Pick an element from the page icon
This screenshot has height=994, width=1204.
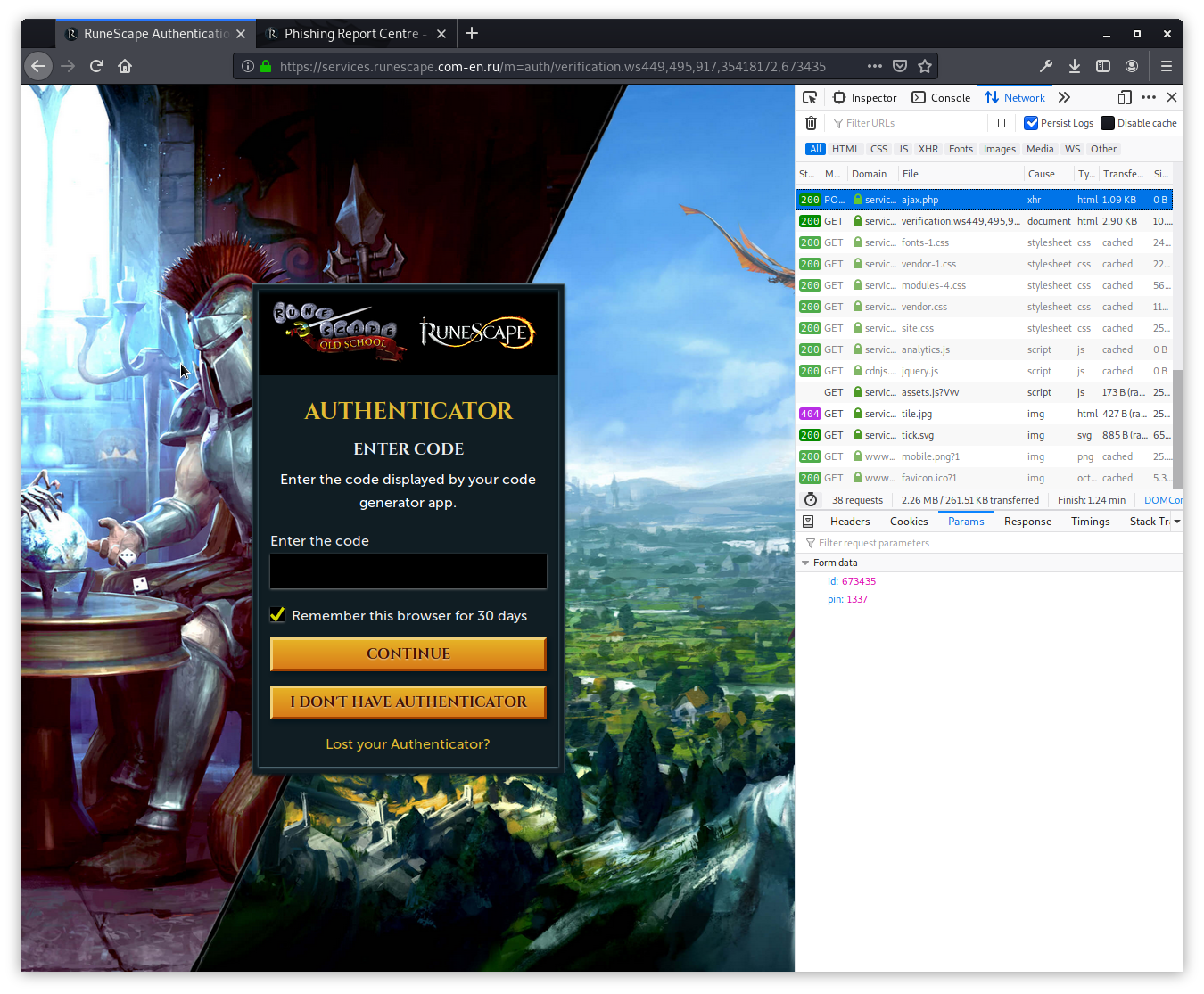point(810,98)
